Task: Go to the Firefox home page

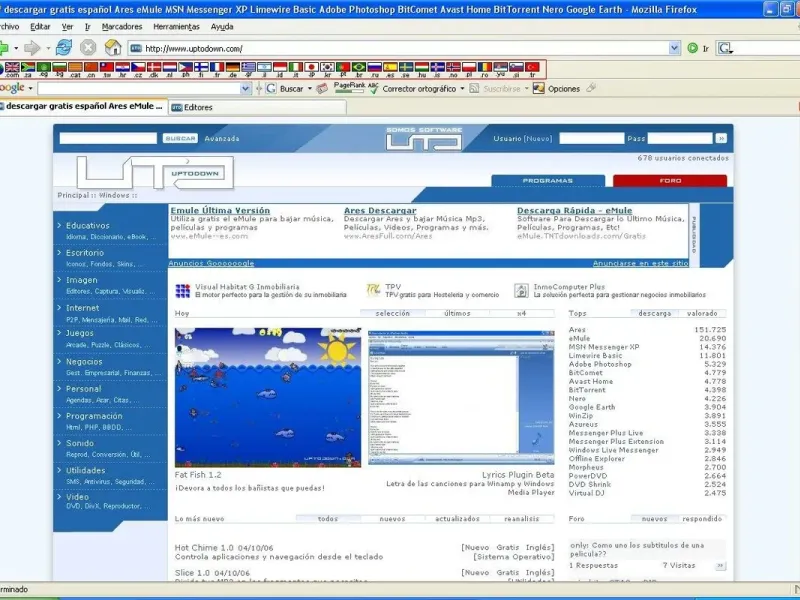Action: pos(113,48)
